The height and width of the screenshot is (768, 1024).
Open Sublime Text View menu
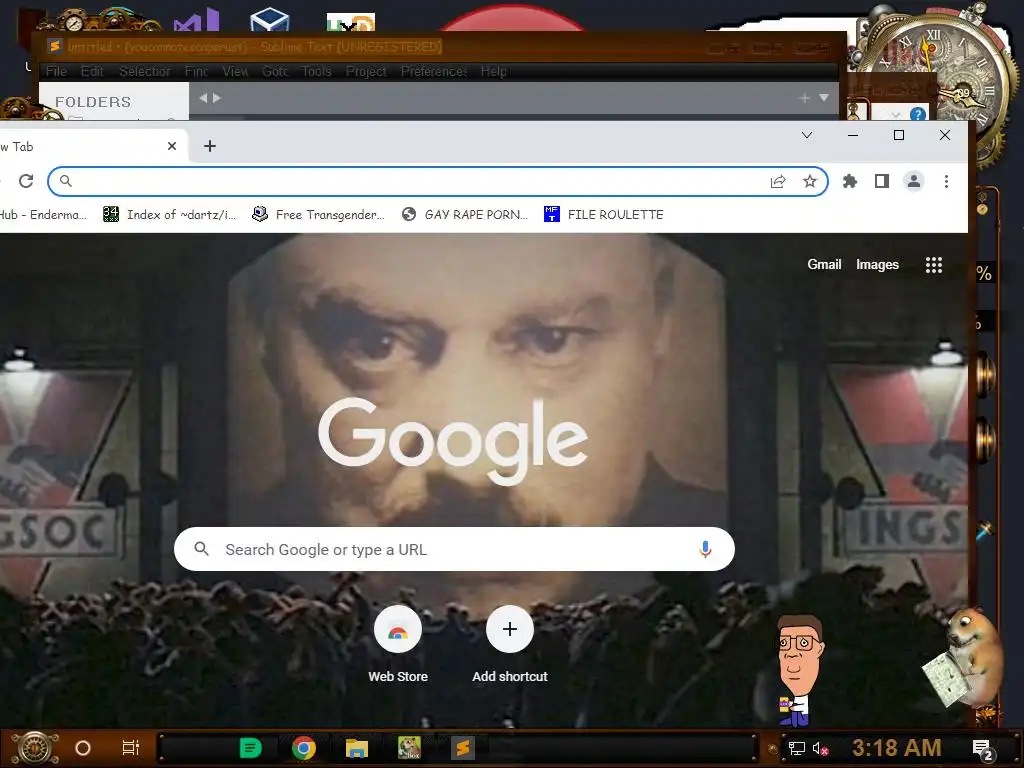pos(234,71)
